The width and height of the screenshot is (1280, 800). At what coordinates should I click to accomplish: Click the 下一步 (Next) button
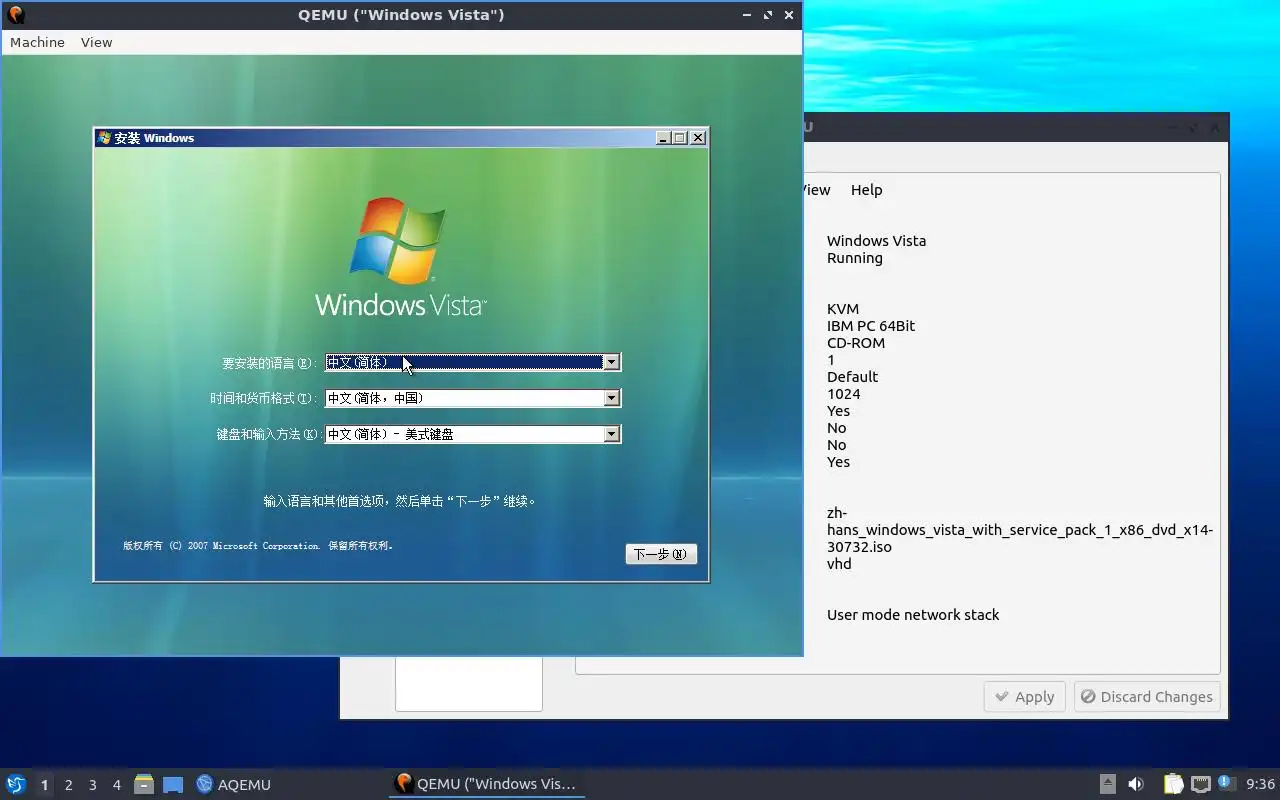(x=661, y=554)
